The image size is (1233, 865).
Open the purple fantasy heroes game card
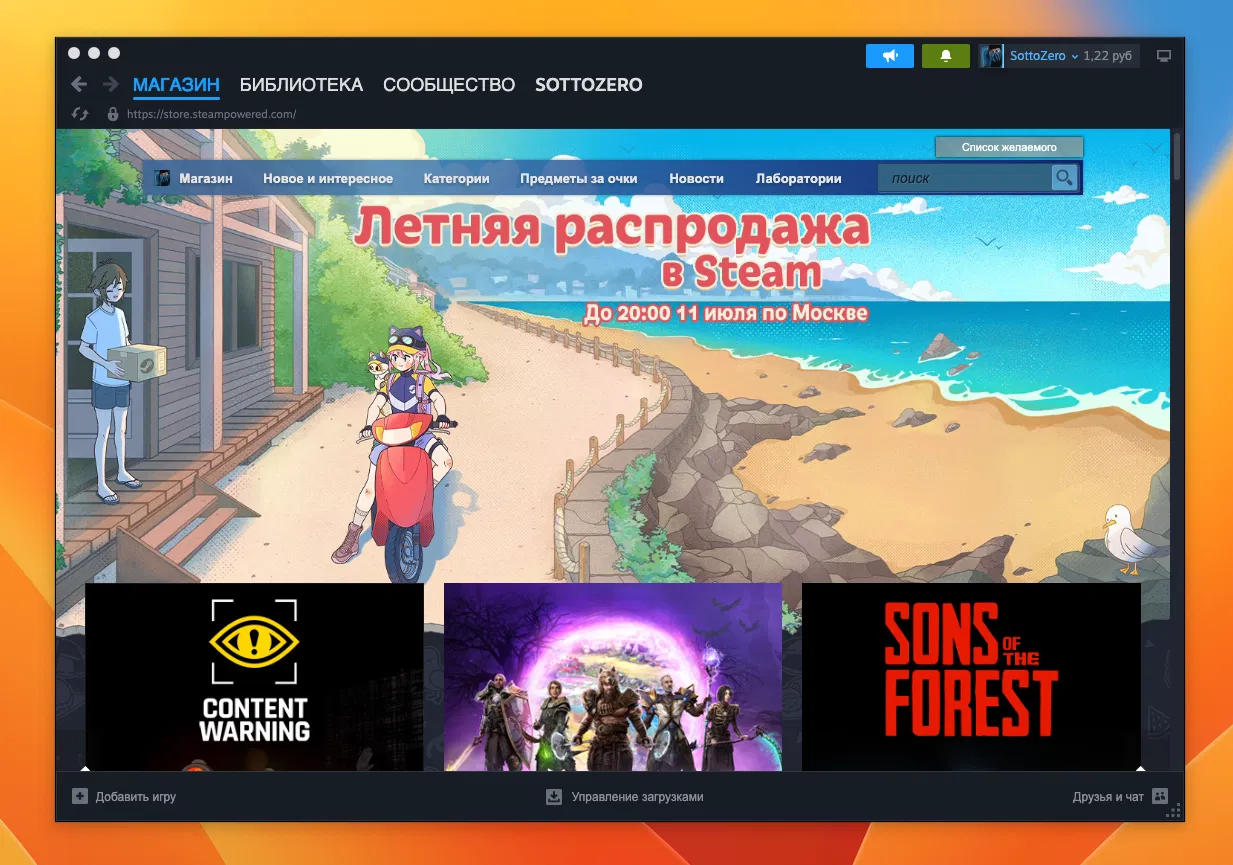pyautogui.click(x=613, y=677)
